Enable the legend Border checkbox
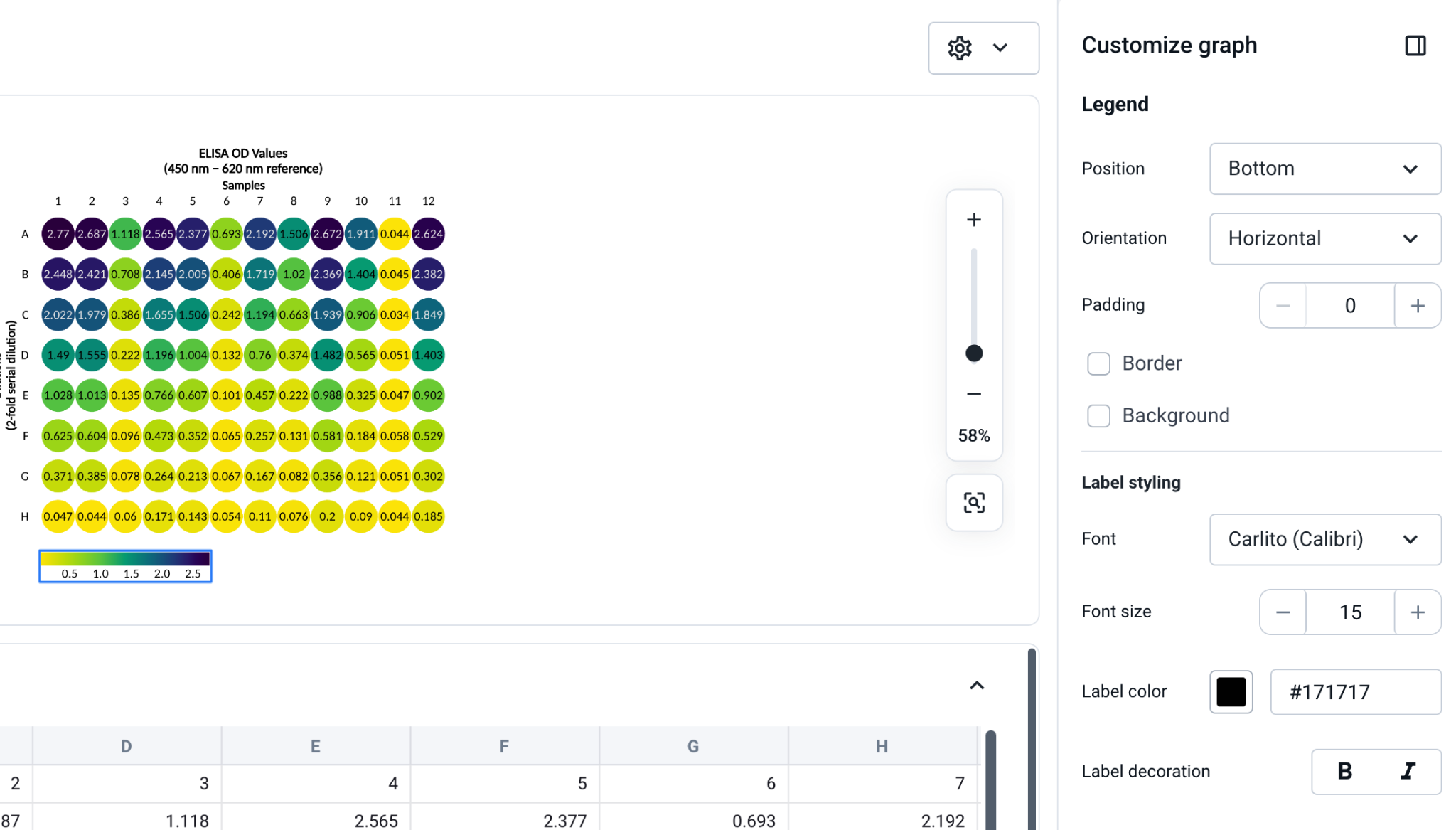 pos(1098,363)
